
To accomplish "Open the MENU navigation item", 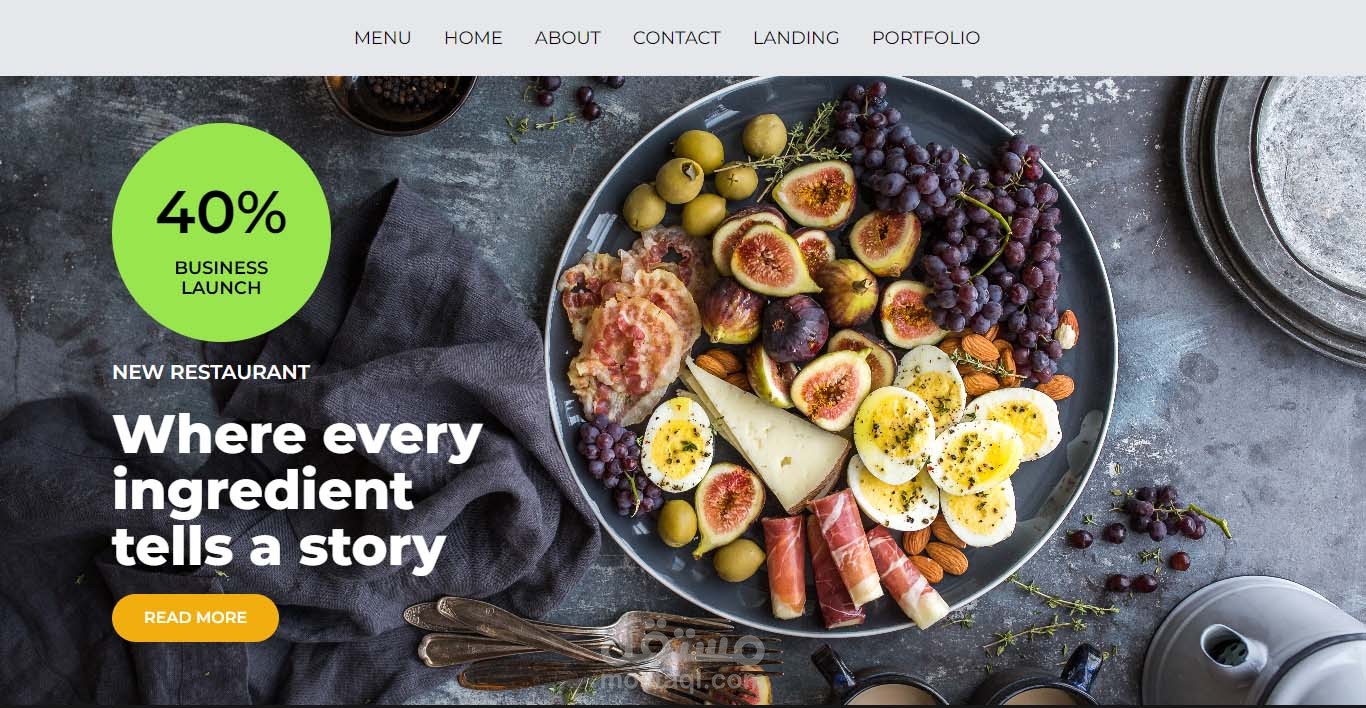I will click(x=382, y=38).
